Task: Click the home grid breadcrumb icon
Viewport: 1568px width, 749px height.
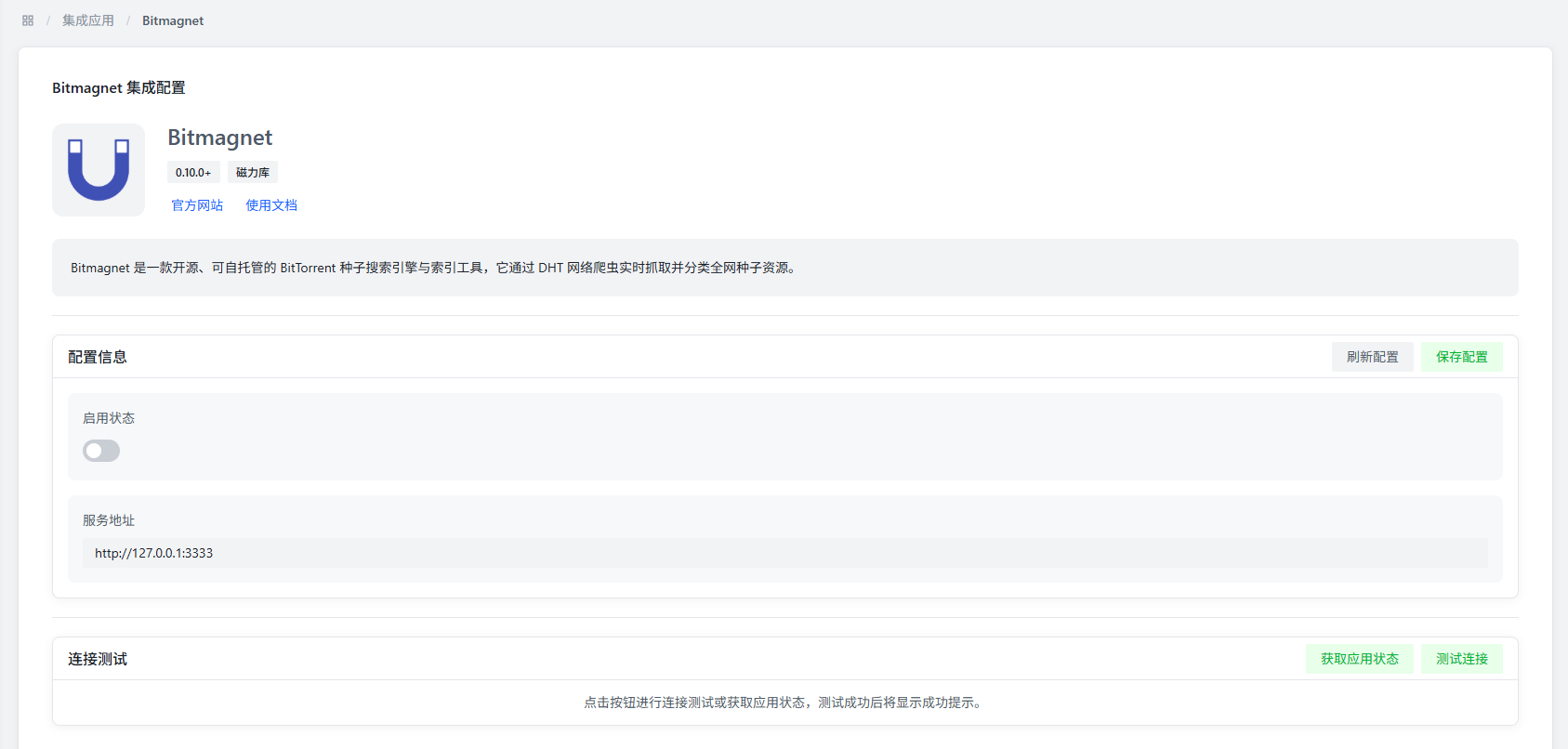Action: pos(28,20)
